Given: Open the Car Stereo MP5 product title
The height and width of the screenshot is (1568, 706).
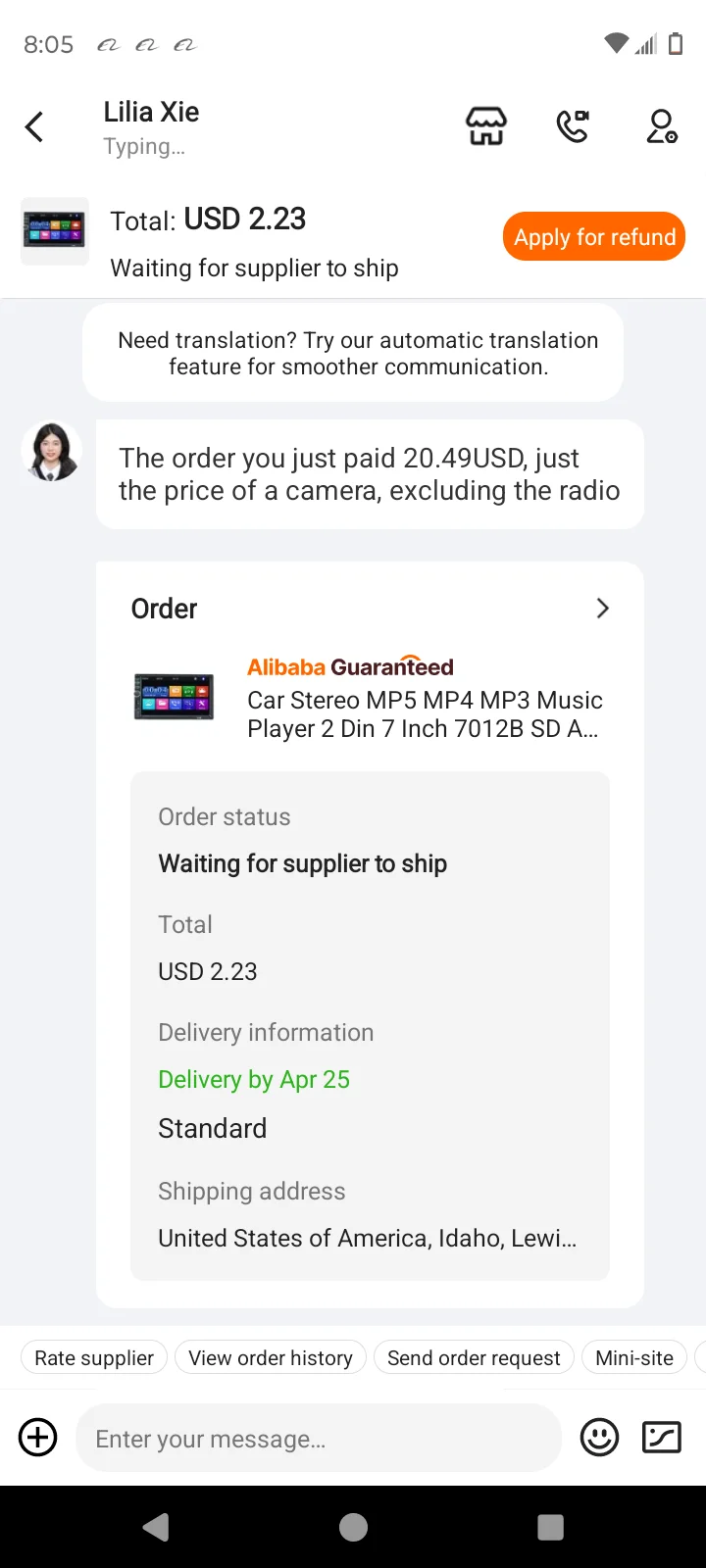Looking at the screenshot, I should 425,714.
